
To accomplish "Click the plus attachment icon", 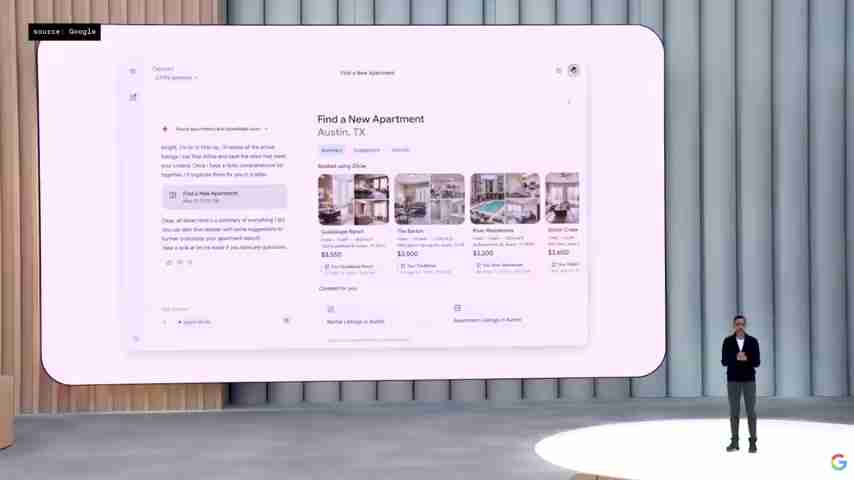I will [x=164, y=322].
